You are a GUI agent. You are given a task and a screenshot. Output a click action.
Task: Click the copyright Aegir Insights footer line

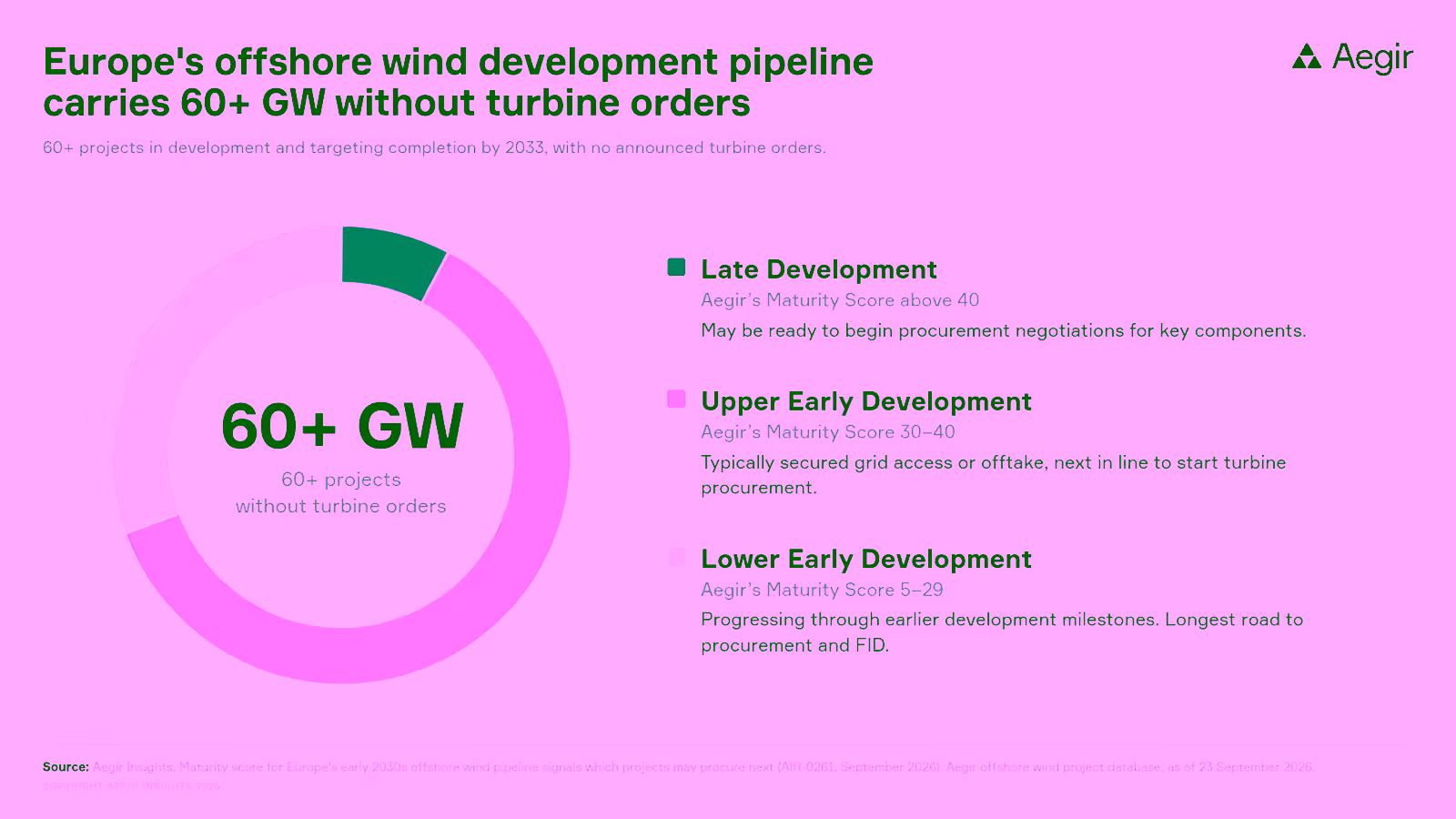(x=131, y=786)
